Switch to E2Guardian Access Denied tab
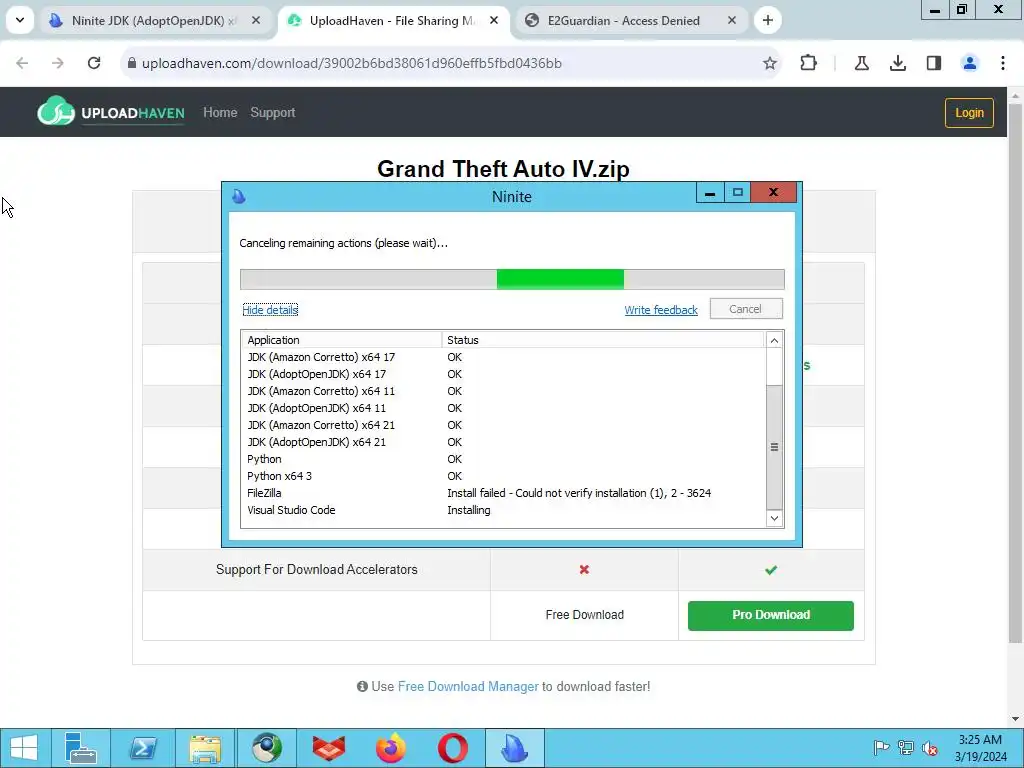This screenshot has height=768, width=1024. coord(622,20)
